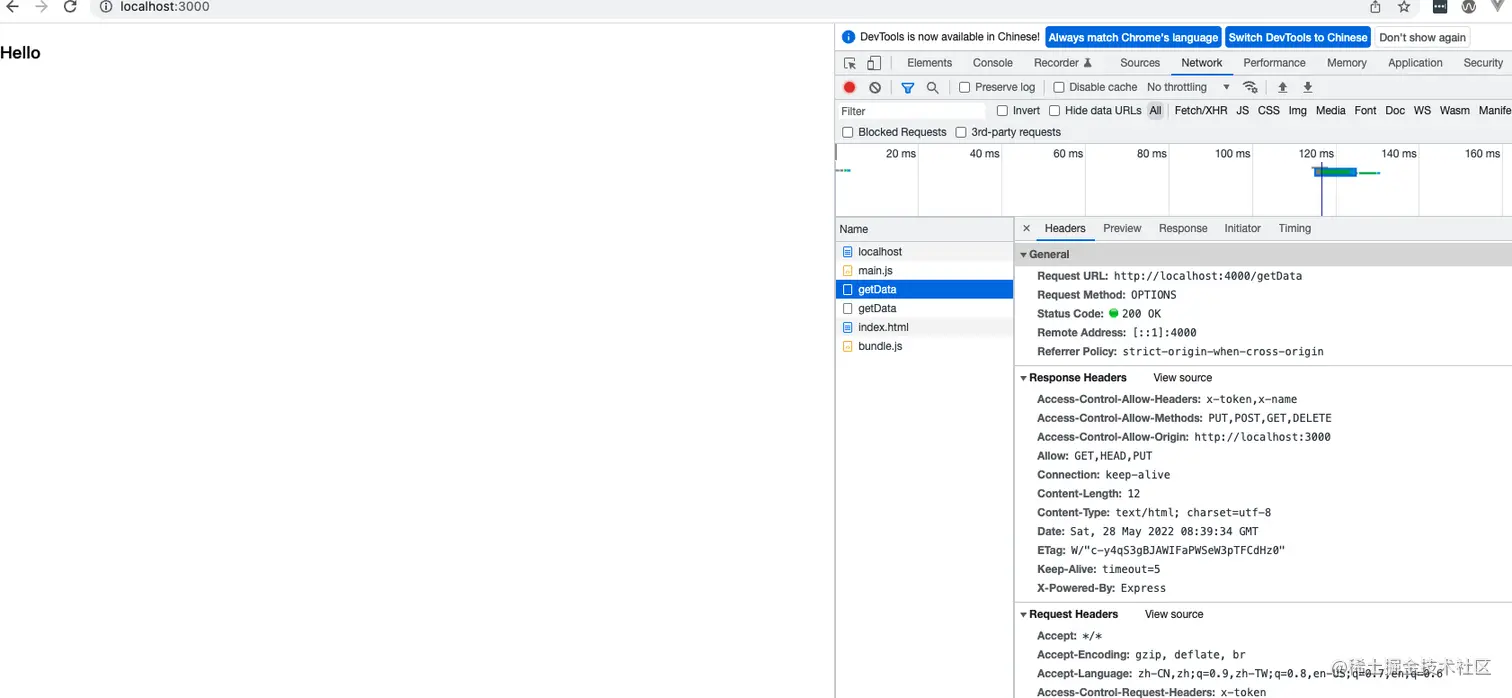Click into the network Filter text field
This screenshot has width=1512, height=698.
pos(912,111)
